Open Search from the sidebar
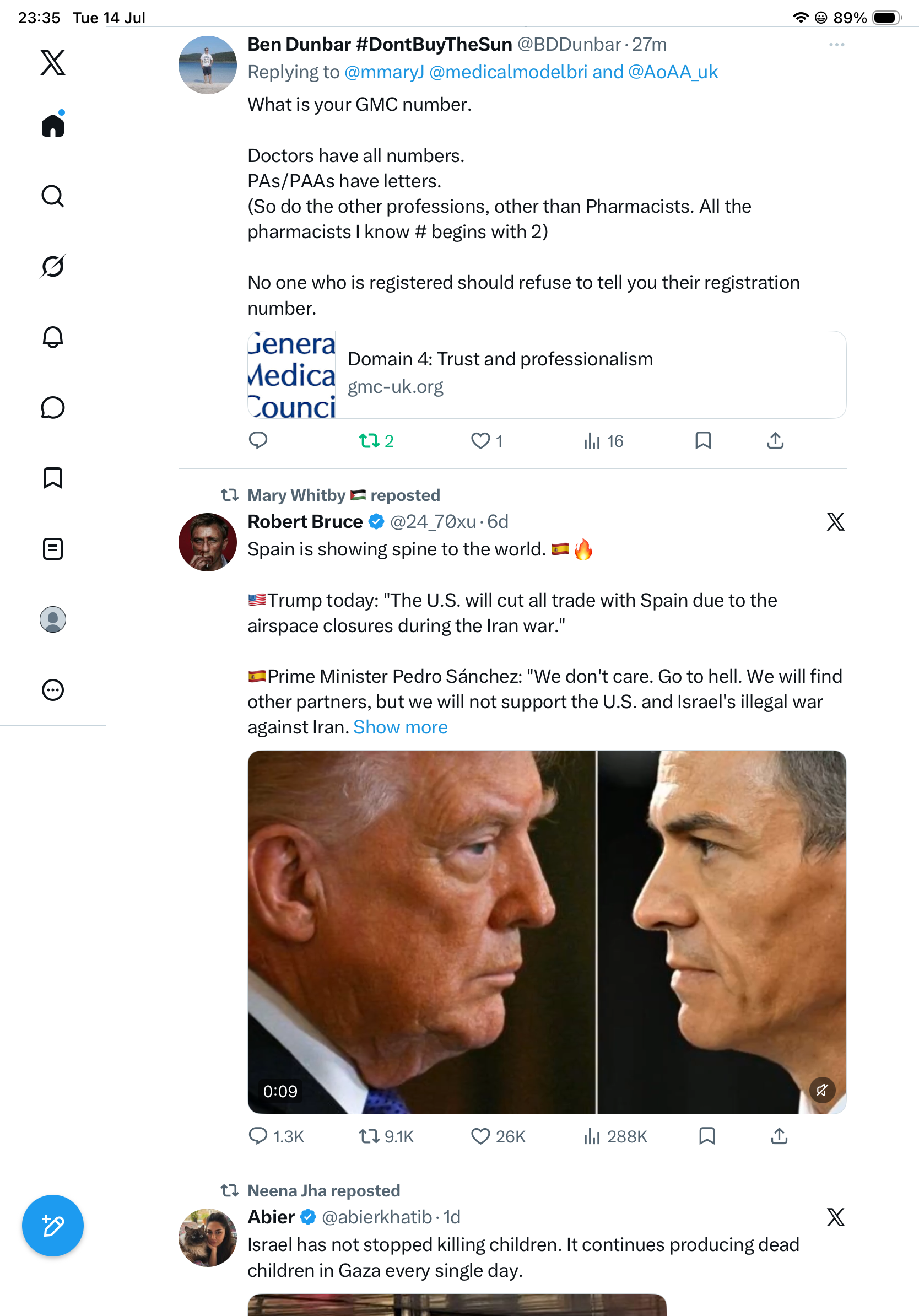 [x=53, y=196]
